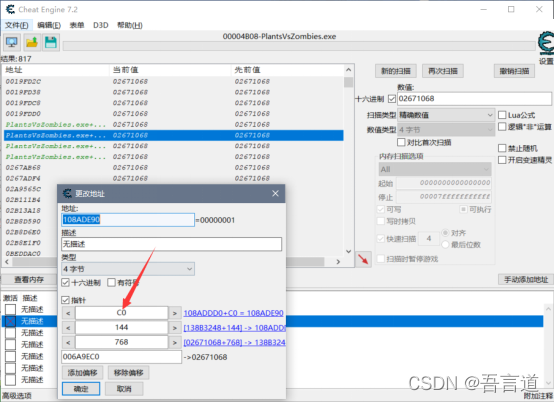The width and height of the screenshot is (554, 402).
Task: Open the 文件 menu
Action: click(x=17, y=25)
